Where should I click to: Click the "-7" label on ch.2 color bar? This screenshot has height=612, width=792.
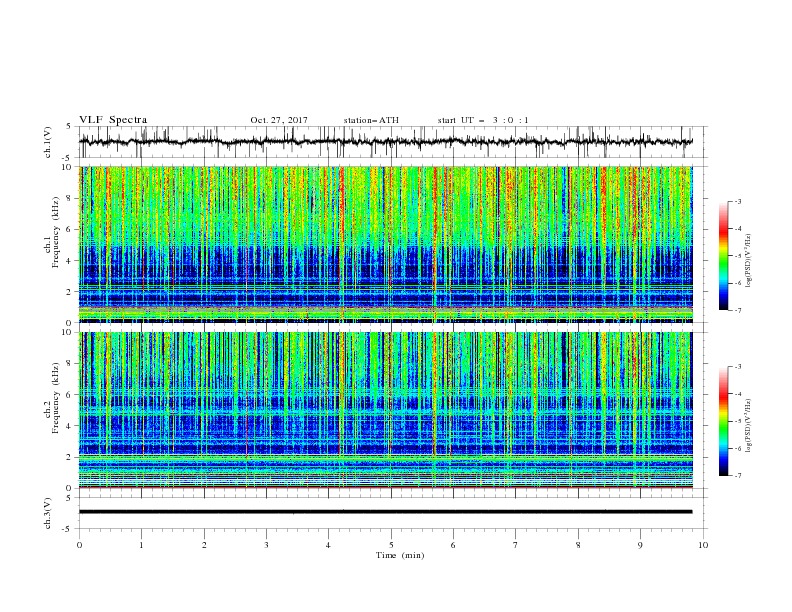click(738, 475)
